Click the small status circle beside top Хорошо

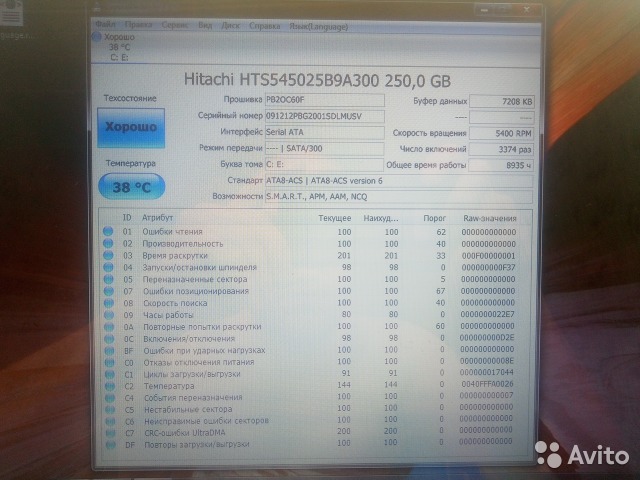97,37
